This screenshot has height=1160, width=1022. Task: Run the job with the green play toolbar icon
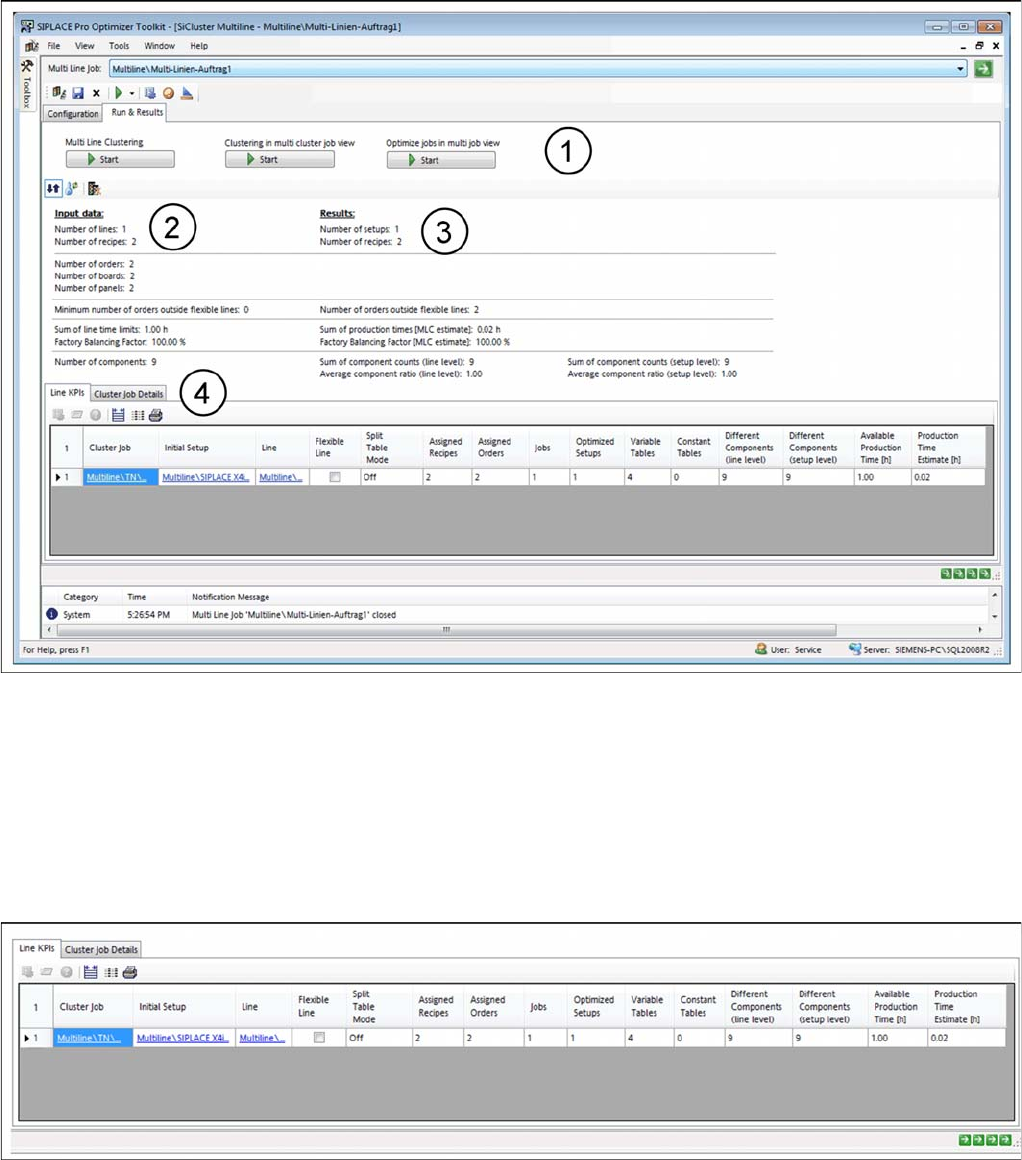[x=118, y=92]
